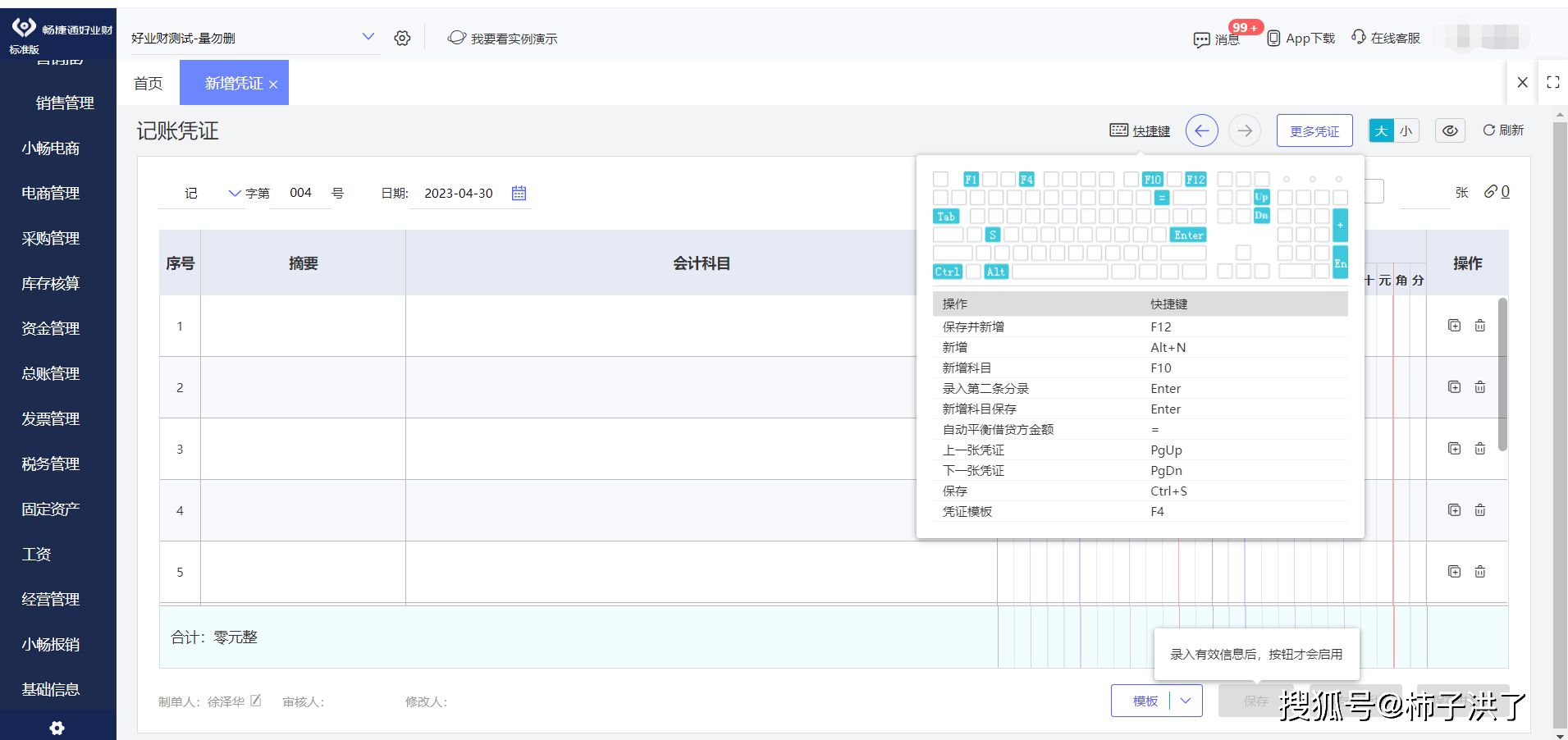Switch font size to 大
This screenshot has height=740, width=1568.
pyautogui.click(x=1382, y=130)
